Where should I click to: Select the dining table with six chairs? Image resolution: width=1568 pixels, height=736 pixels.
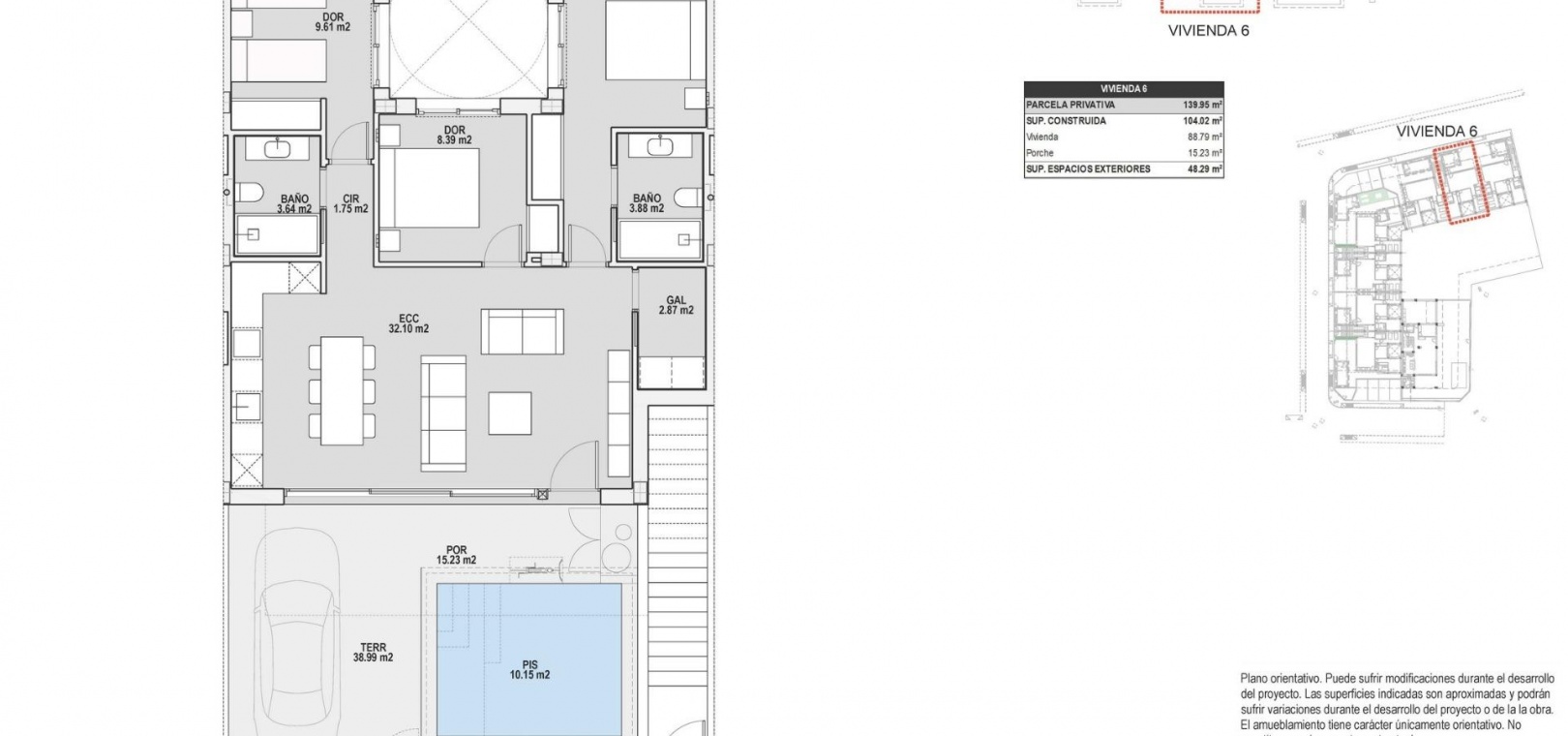pyautogui.click(x=342, y=389)
